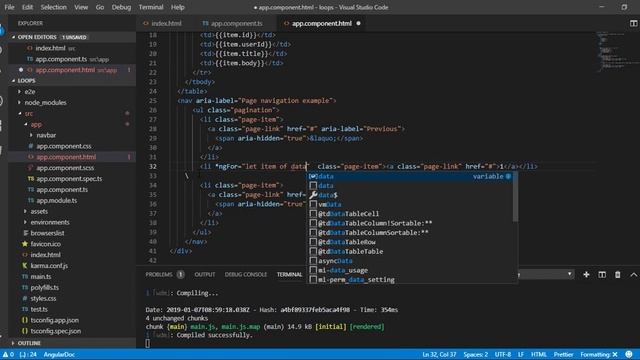Click the suggestion list scrollbar
This screenshot has height=360, width=640.
click(x=516, y=197)
